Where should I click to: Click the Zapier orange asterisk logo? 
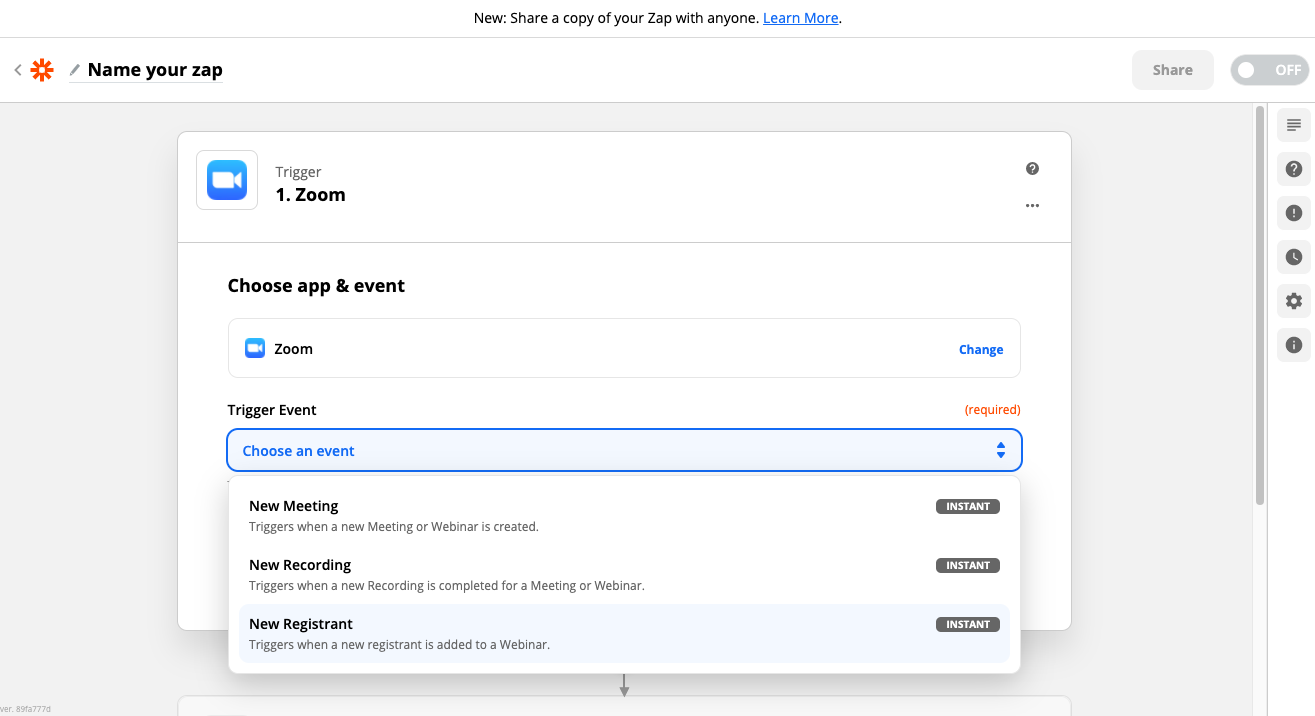coord(42,70)
